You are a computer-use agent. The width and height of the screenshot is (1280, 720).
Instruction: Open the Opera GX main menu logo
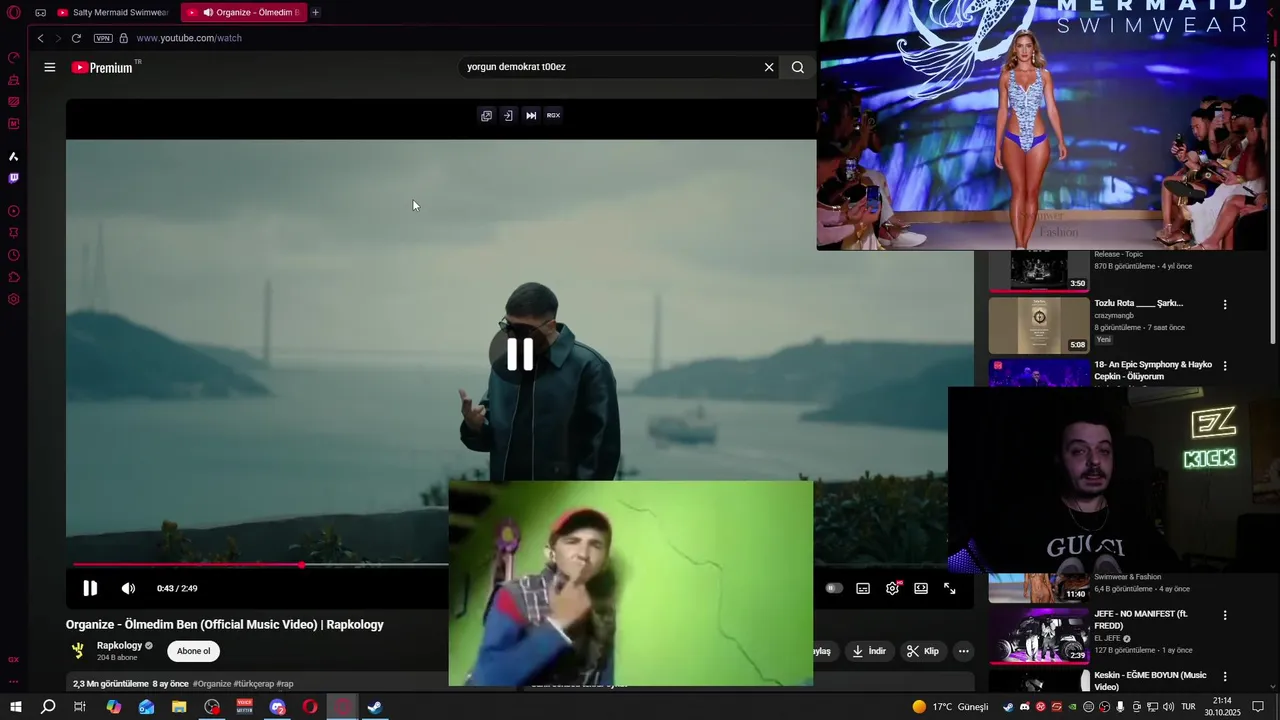click(14, 13)
